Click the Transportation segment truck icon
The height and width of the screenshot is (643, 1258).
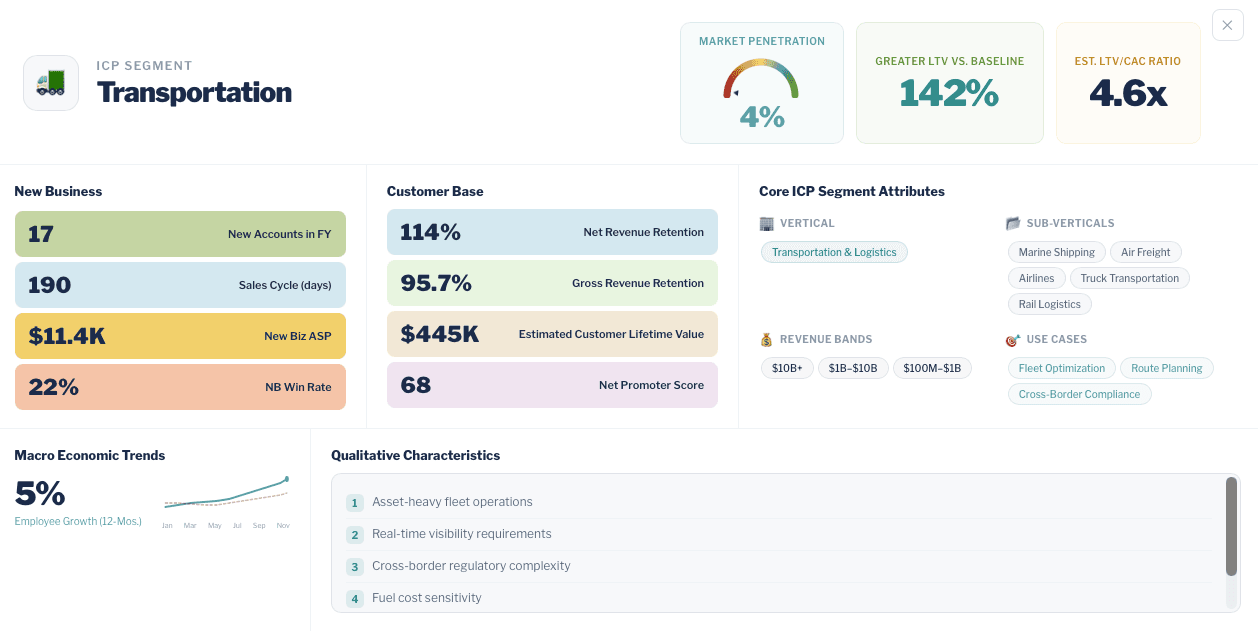[x=50, y=83]
